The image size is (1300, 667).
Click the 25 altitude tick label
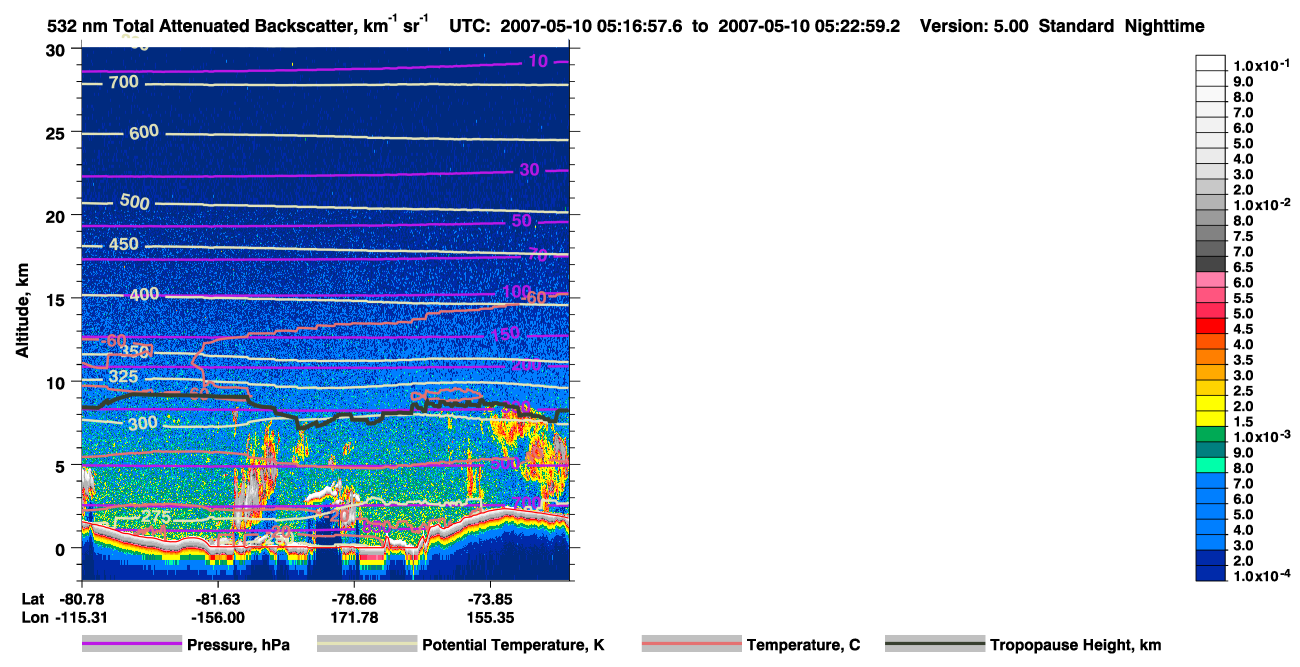pyautogui.click(x=58, y=133)
